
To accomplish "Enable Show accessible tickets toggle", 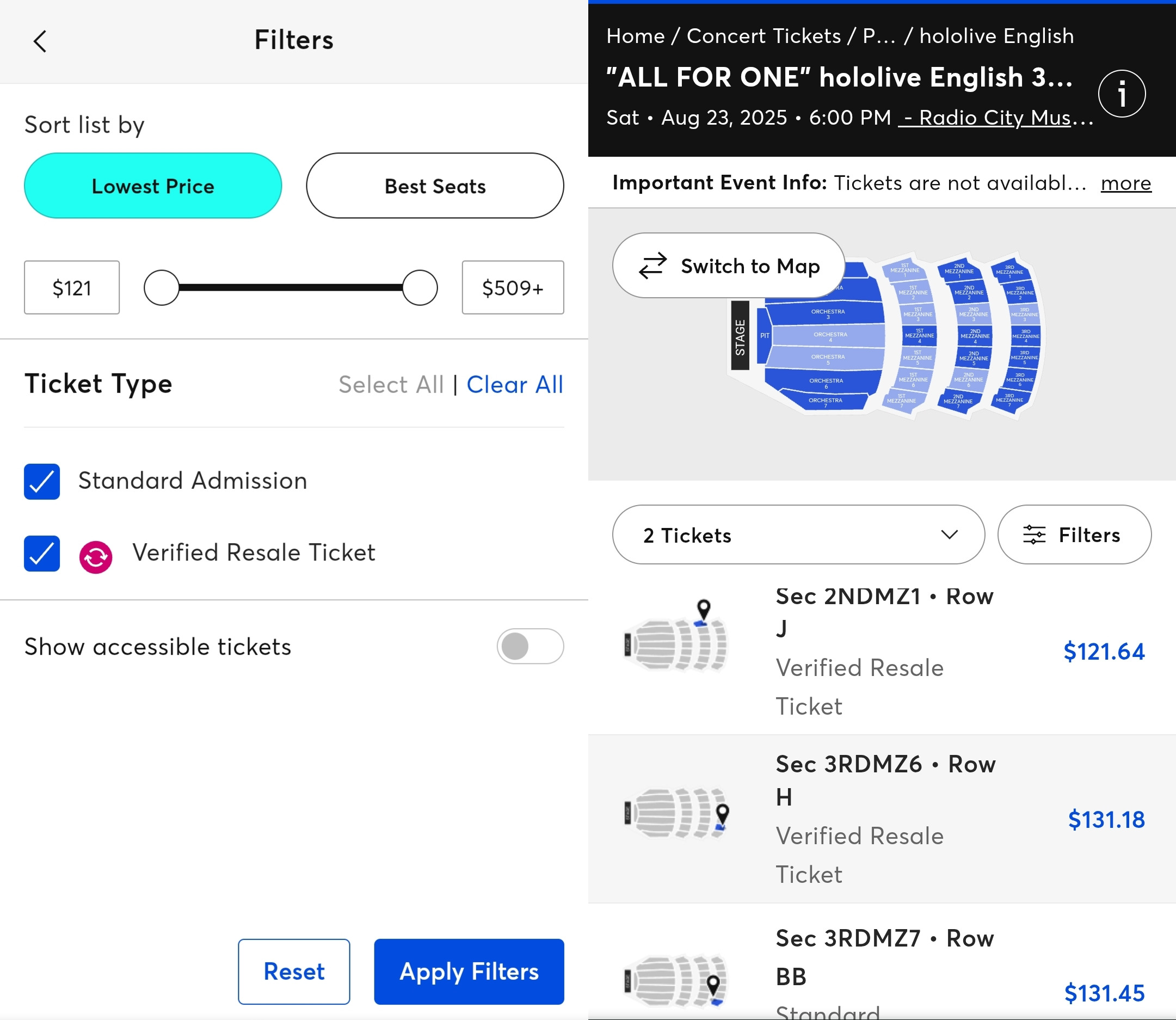I will 529,646.
